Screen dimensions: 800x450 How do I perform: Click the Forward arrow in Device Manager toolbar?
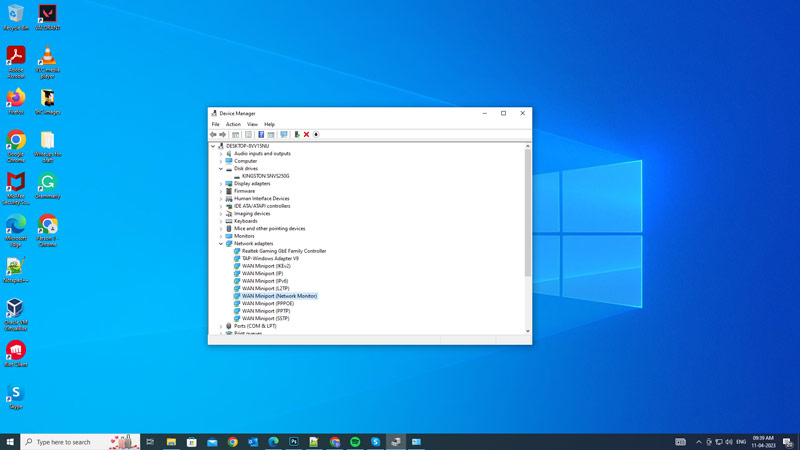(x=222, y=135)
